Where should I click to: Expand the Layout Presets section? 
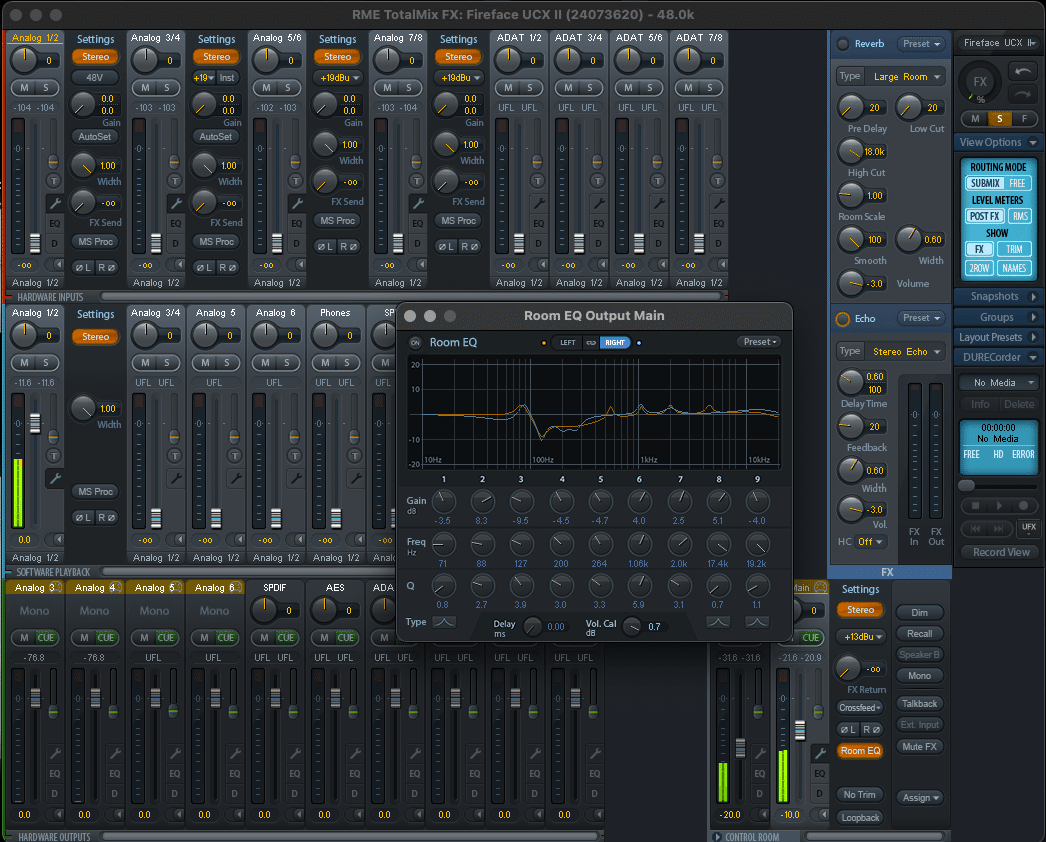click(x=998, y=338)
